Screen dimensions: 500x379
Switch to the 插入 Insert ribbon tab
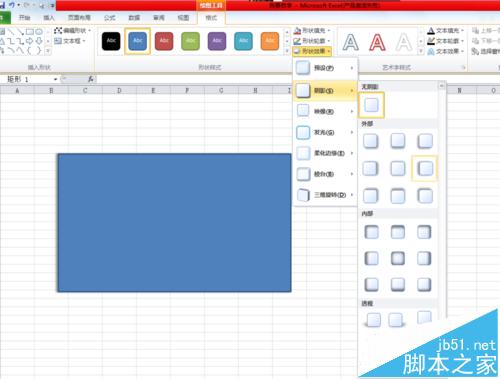point(49,18)
